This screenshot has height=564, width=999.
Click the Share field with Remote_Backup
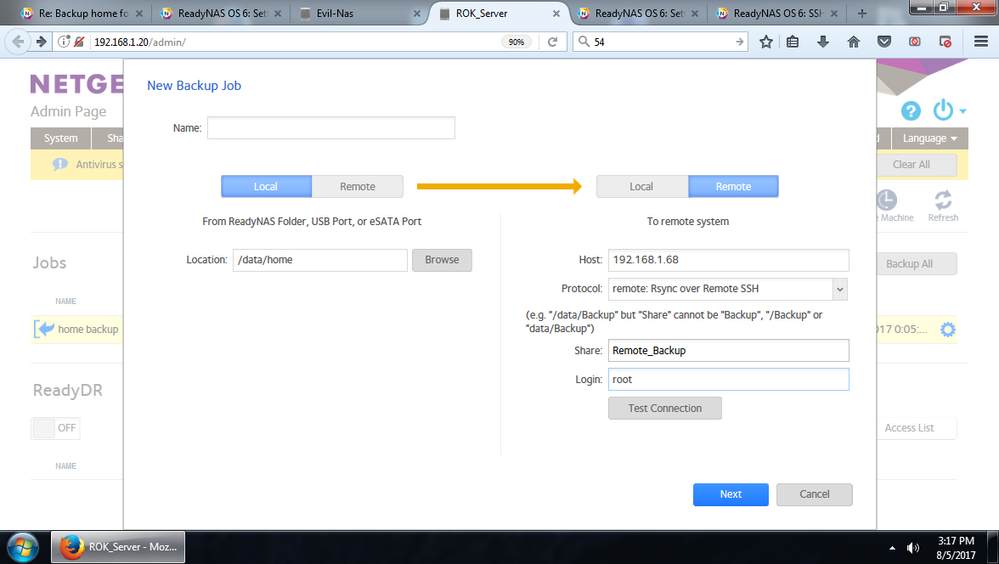pyautogui.click(x=729, y=351)
